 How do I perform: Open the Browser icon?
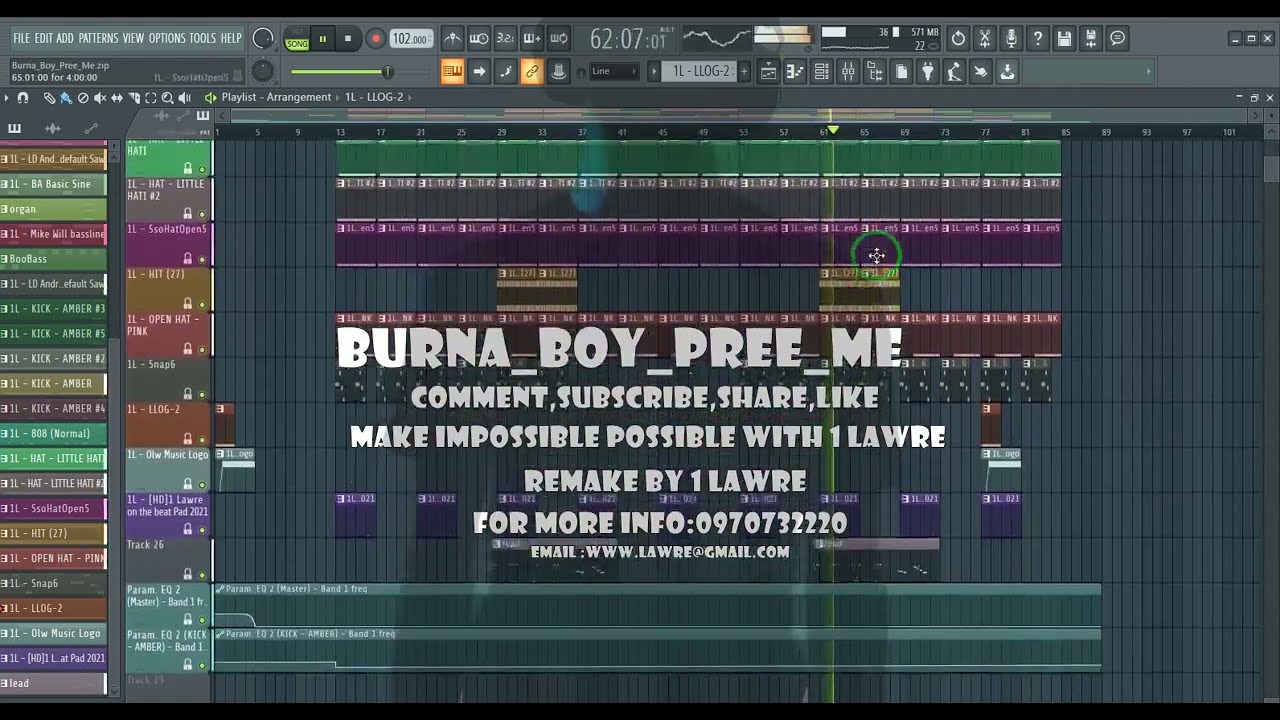pyautogui.click(x=875, y=71)
